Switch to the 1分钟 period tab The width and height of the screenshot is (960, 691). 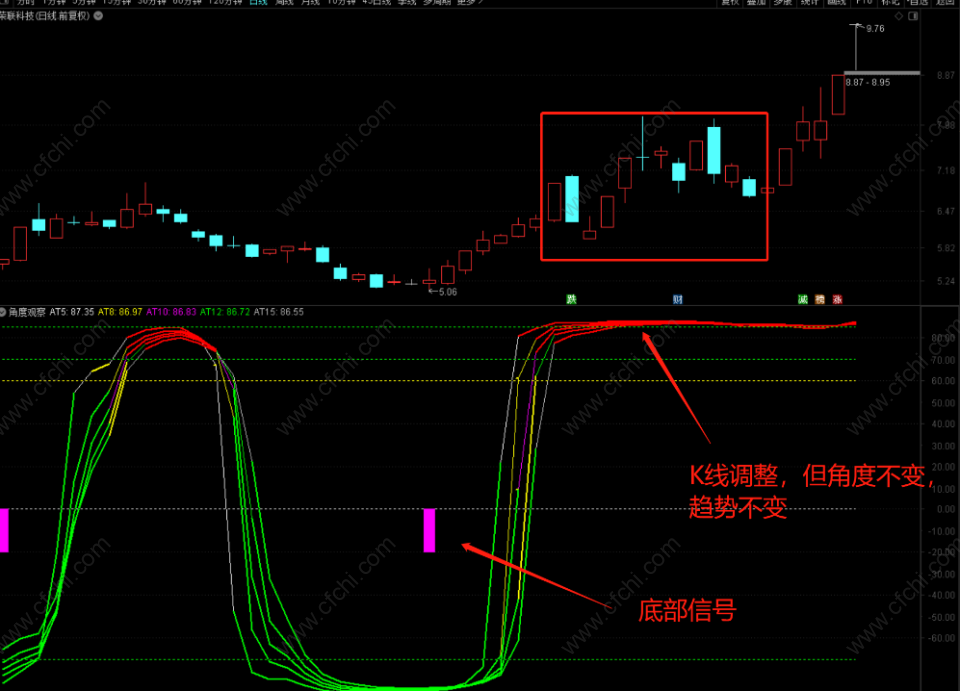tap(54, 2)
